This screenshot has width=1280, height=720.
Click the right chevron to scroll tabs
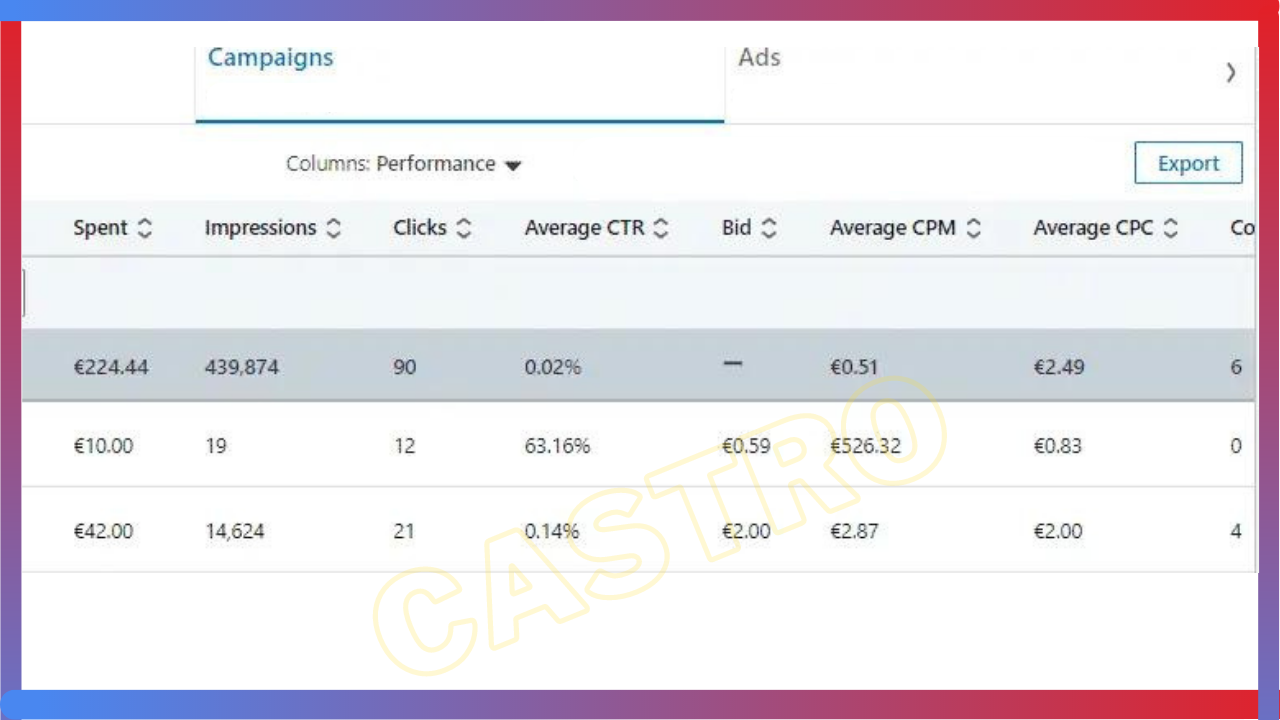pos(1231,72)
